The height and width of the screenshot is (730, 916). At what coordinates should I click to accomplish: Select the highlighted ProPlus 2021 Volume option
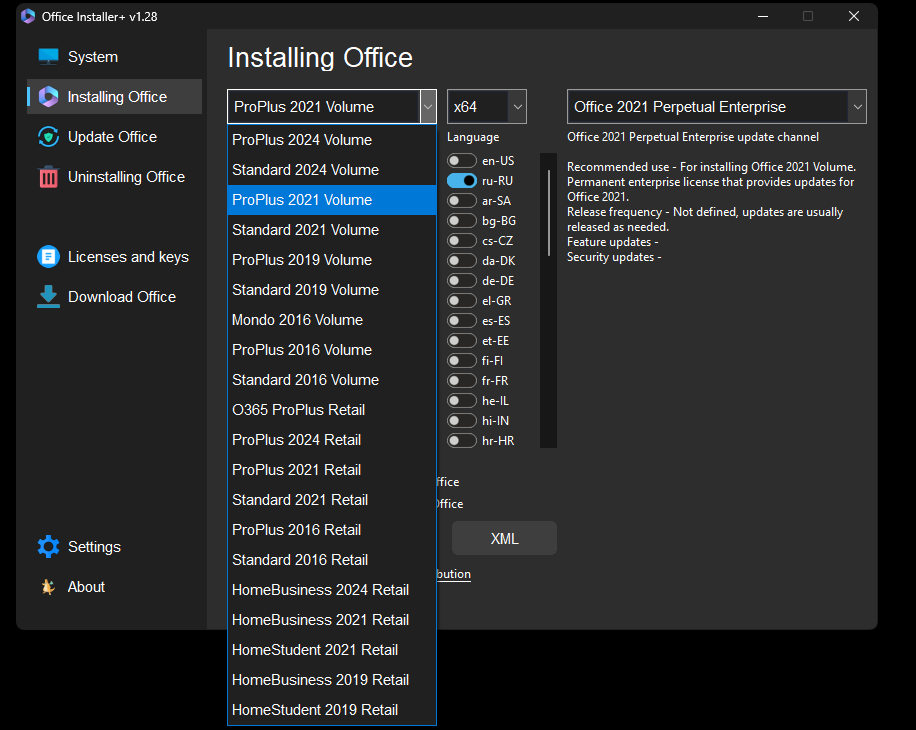[332, 200]
